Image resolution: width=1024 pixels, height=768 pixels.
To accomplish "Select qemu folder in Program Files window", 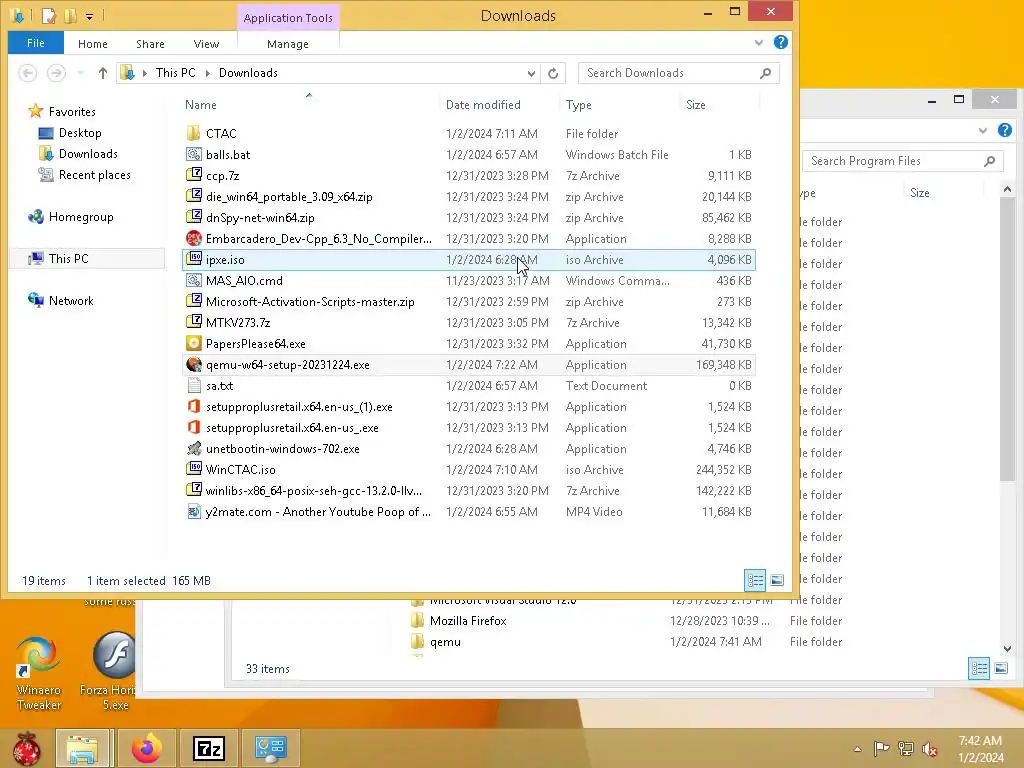I will [445, 641].
